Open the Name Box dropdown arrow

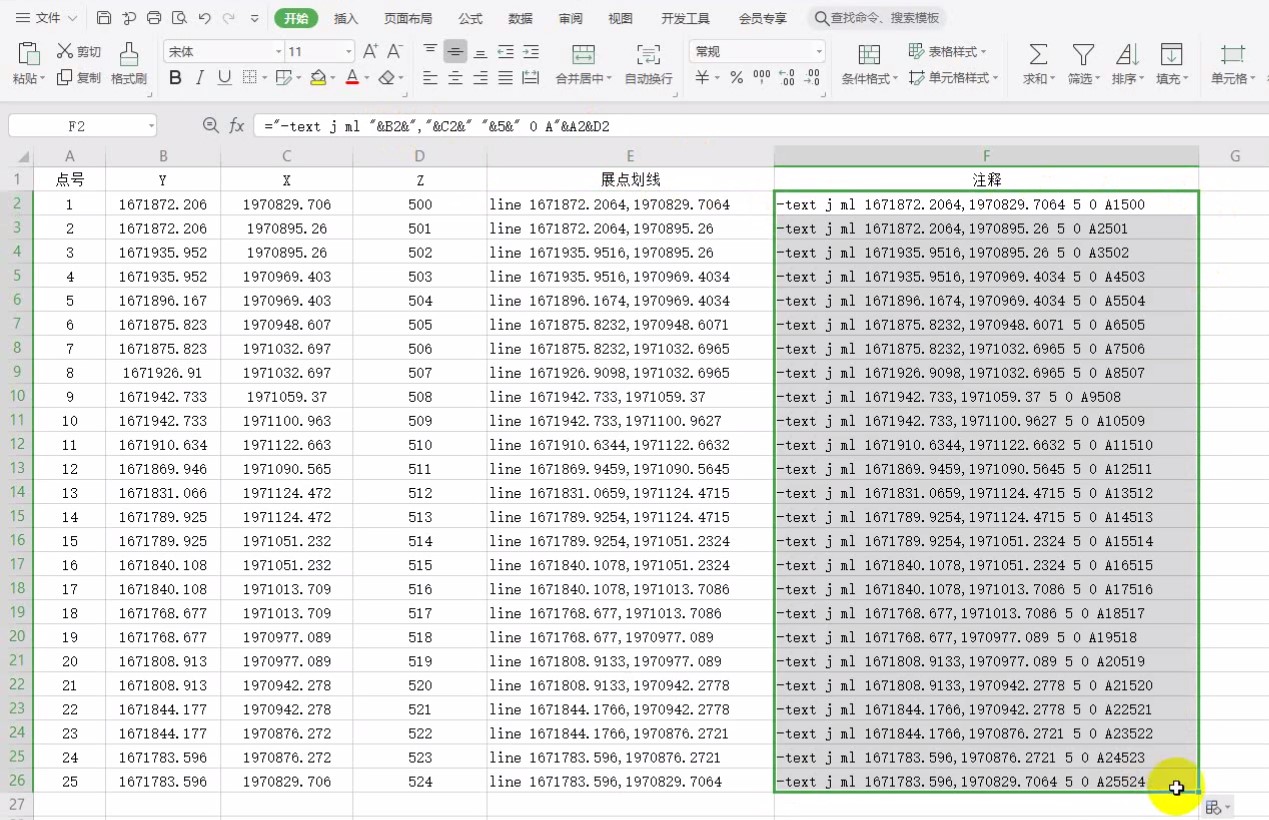pos(151,126)
